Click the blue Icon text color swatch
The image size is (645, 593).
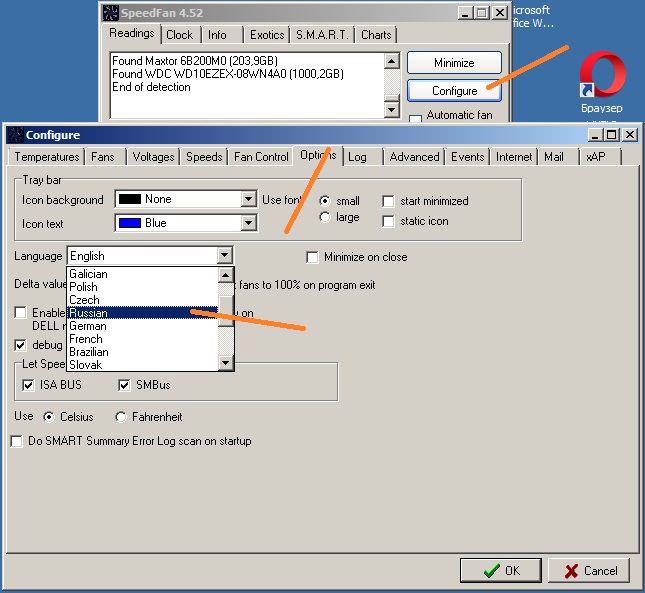[130, 223]
